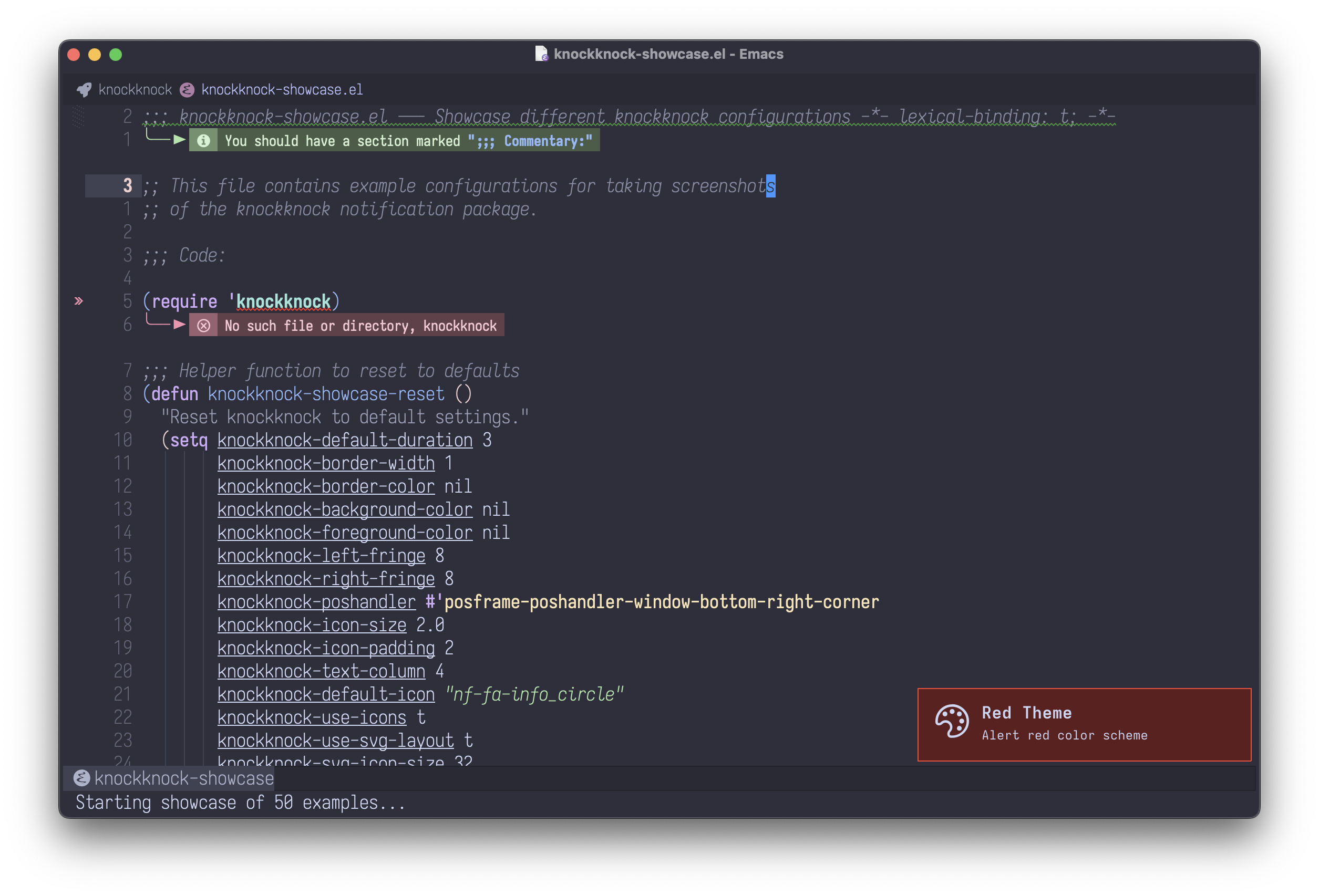Click 'nil' after knockknock-border-color
Viewport: 1319px width, 896px height.
(x=458, y=486)
